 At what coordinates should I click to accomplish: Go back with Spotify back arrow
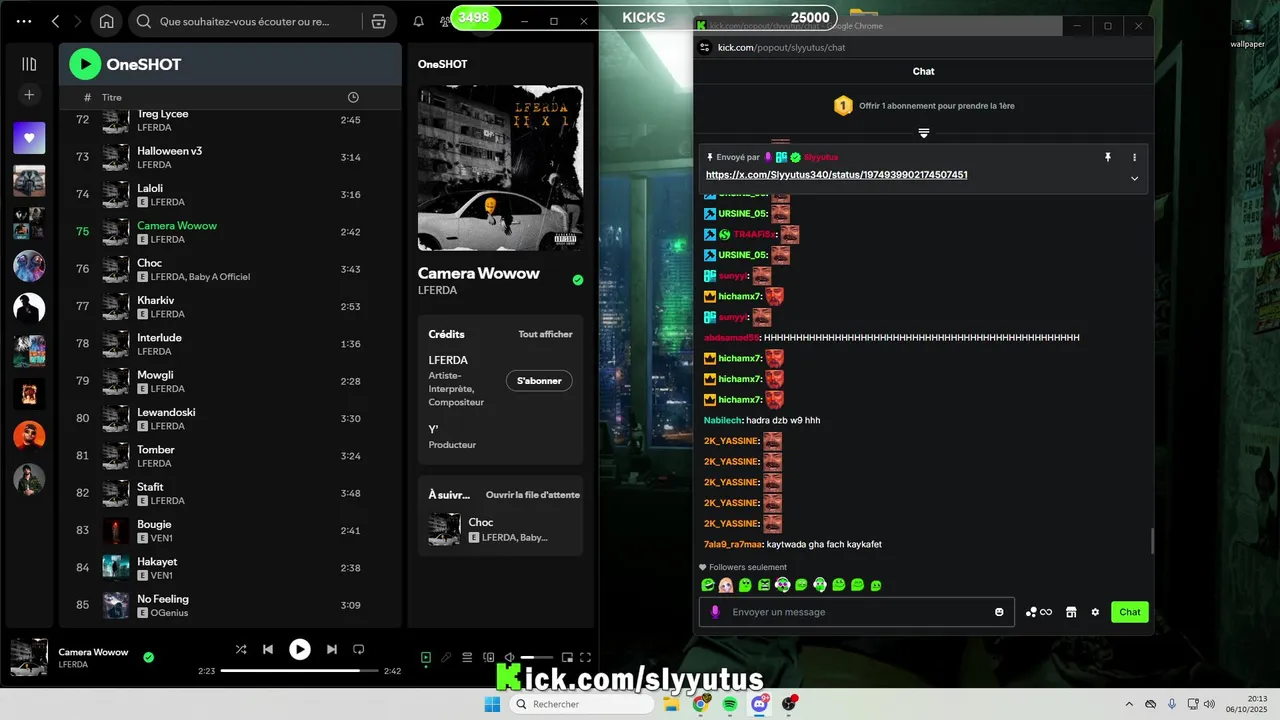coord(55,21)
